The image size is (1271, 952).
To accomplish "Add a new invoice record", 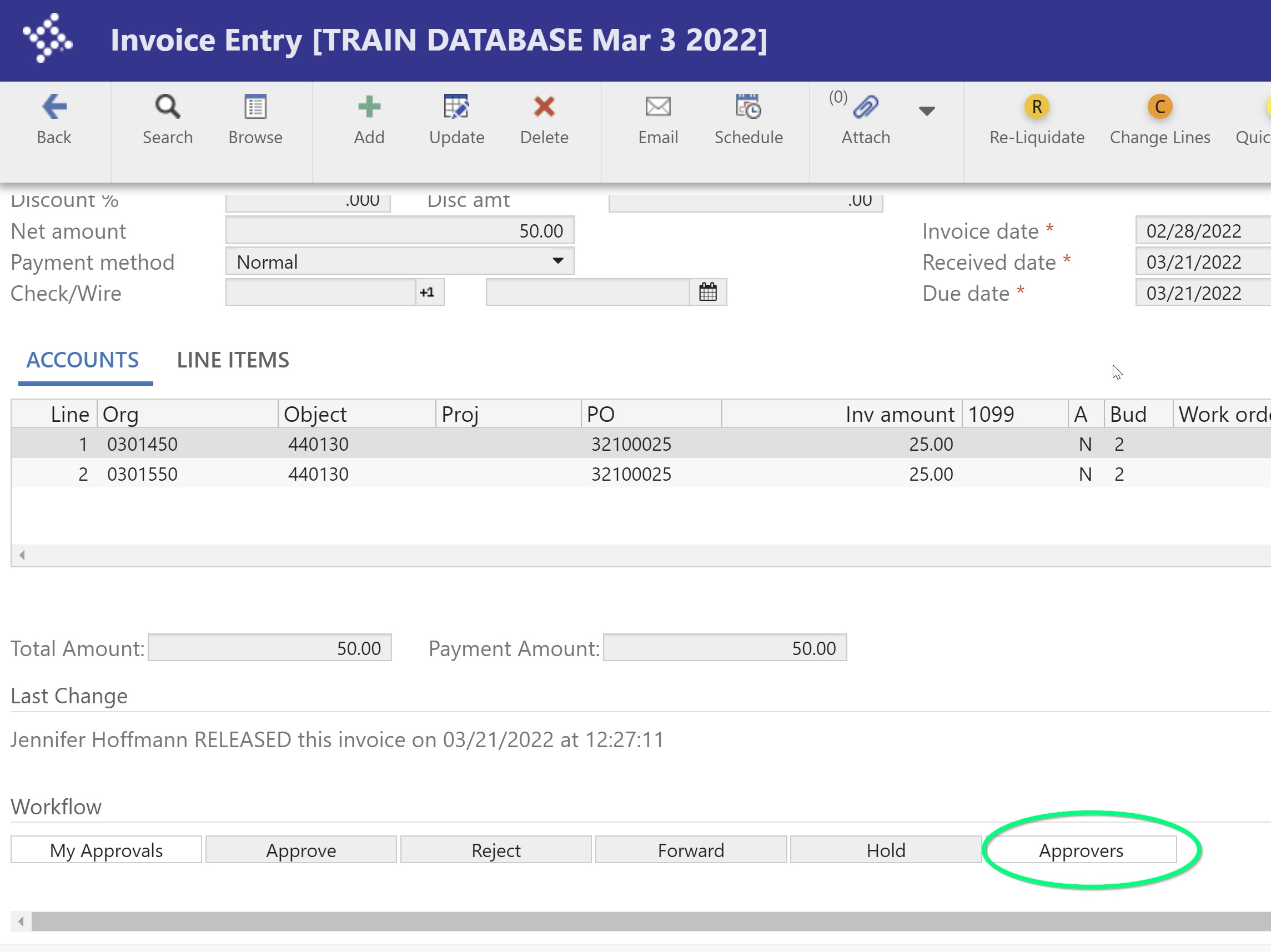I will pyautogui.click(x=369, y=108).
